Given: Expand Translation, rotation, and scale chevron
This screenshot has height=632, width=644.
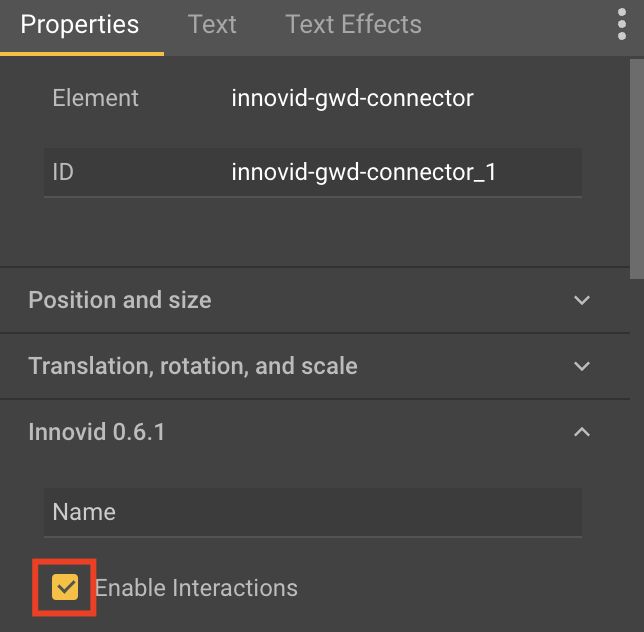Looking at the screenshot, I should [x=582, y=366].
